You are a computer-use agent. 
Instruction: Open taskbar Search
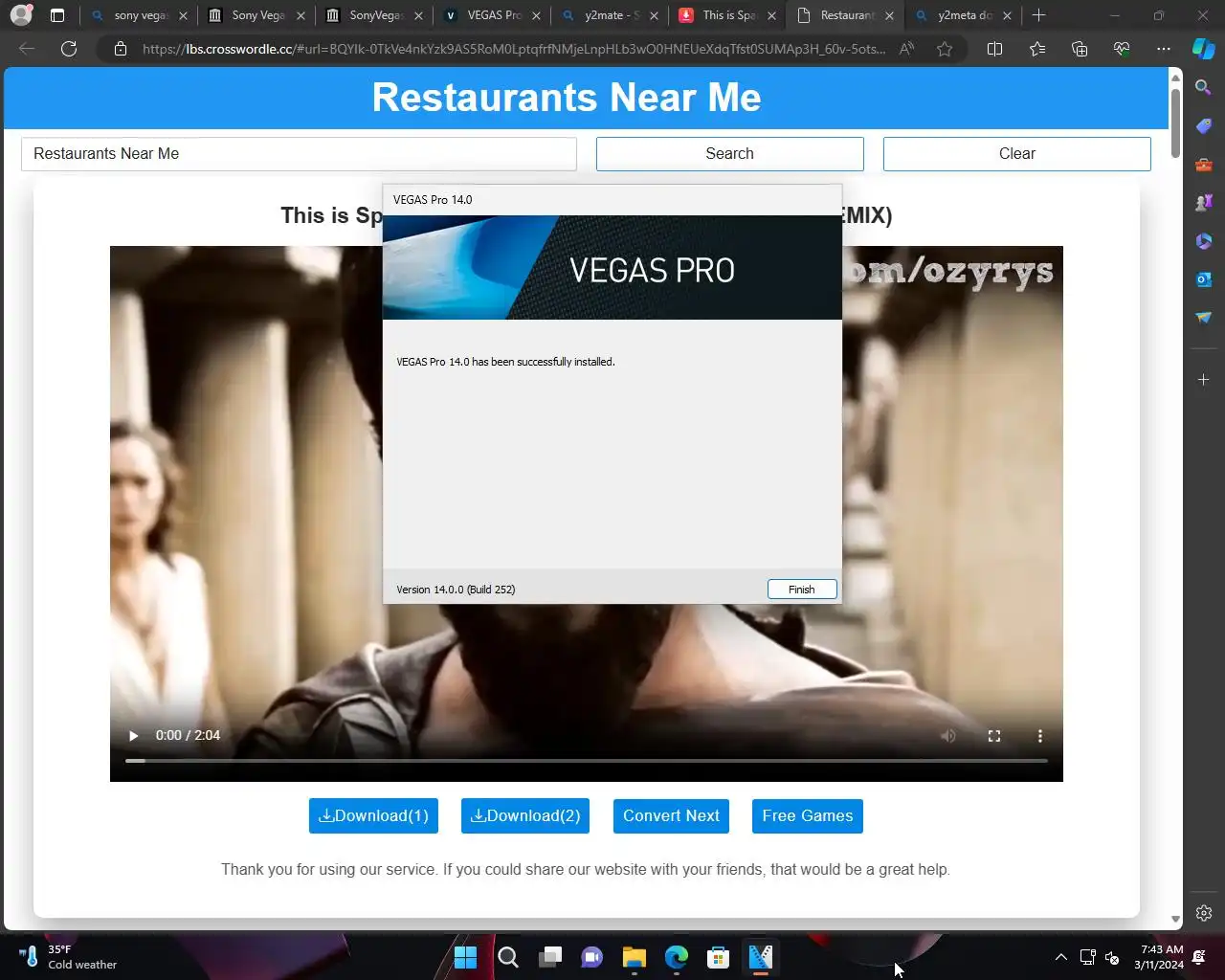pyautogui.click(x=508, y=957)
